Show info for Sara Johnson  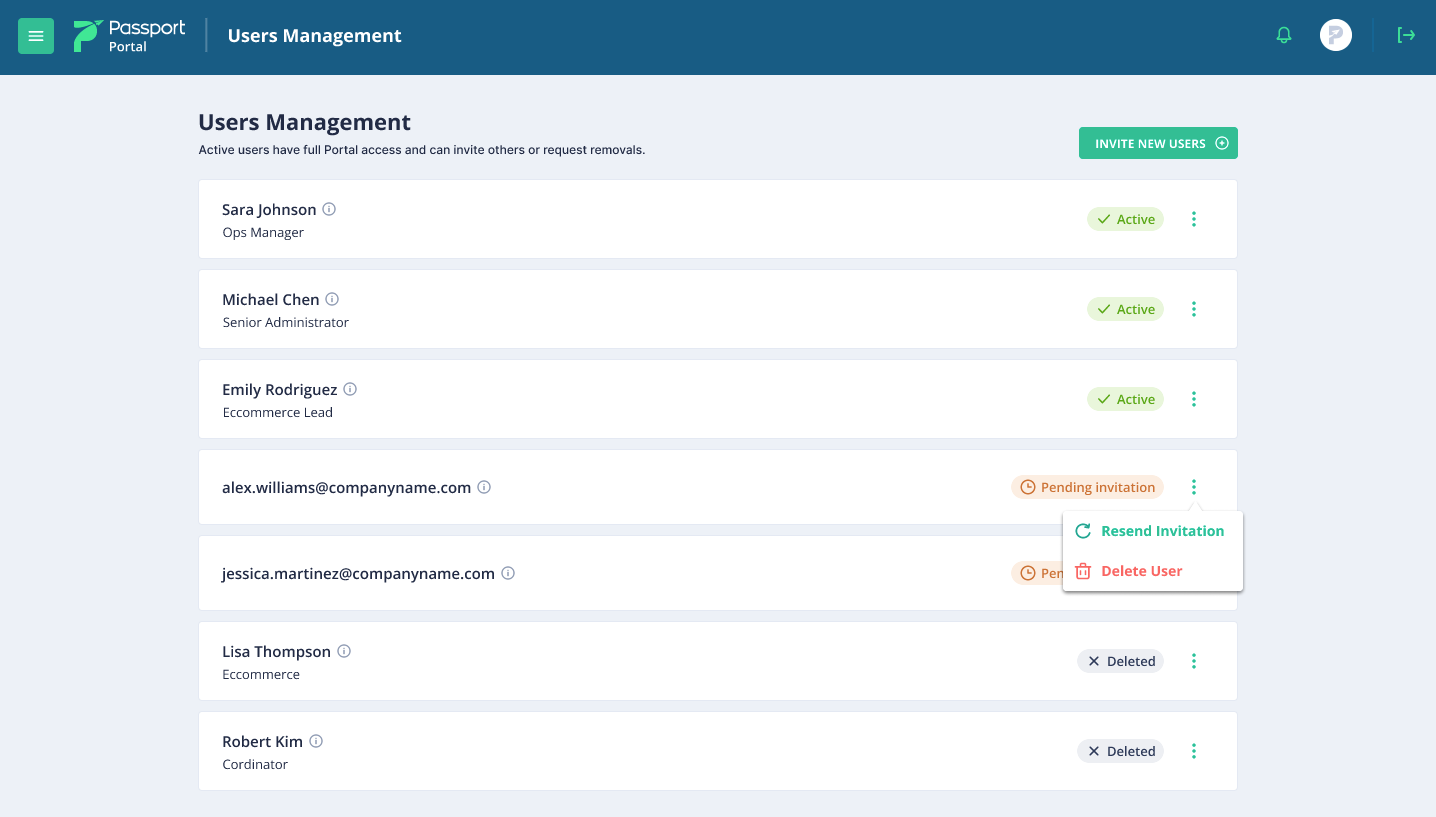point(329,210)
